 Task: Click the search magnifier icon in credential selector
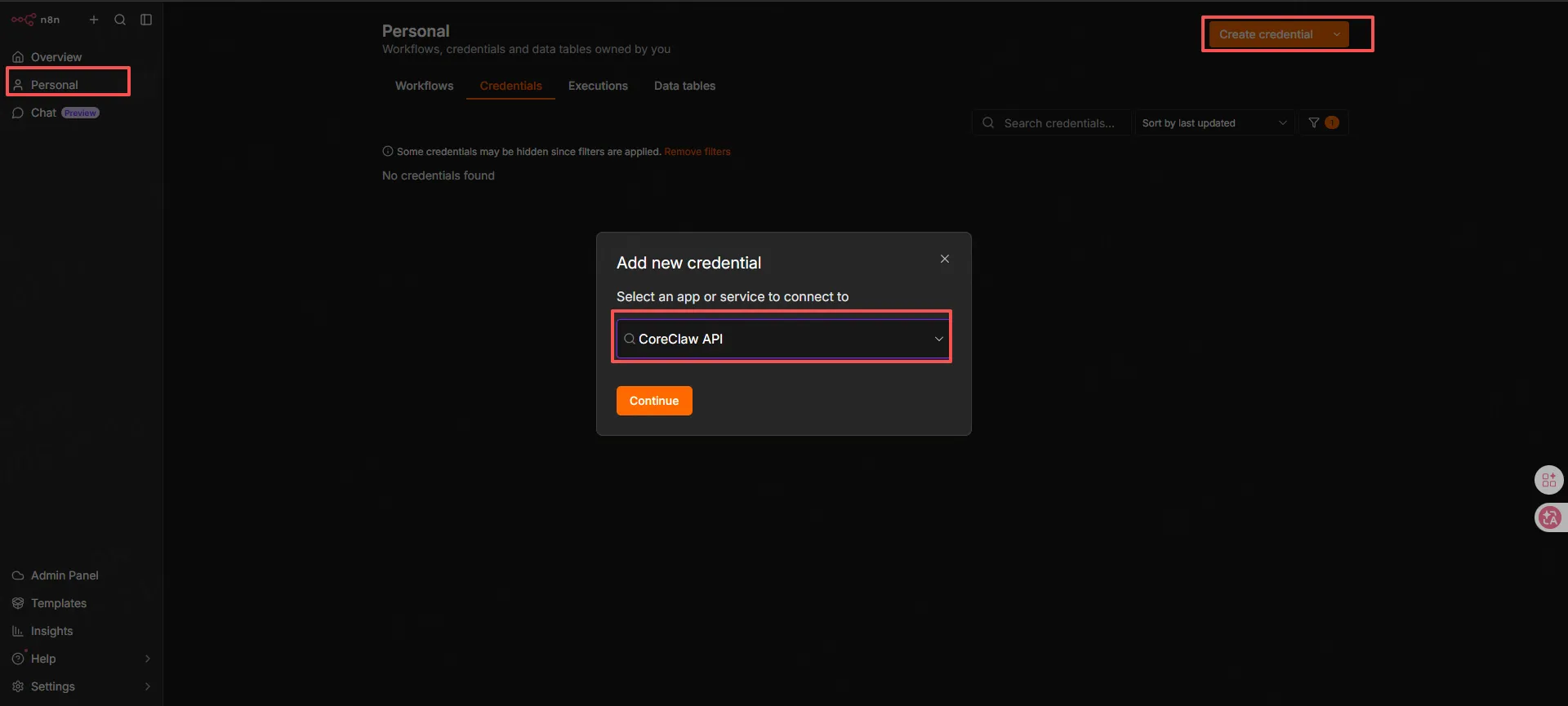[x=630, y=339]
